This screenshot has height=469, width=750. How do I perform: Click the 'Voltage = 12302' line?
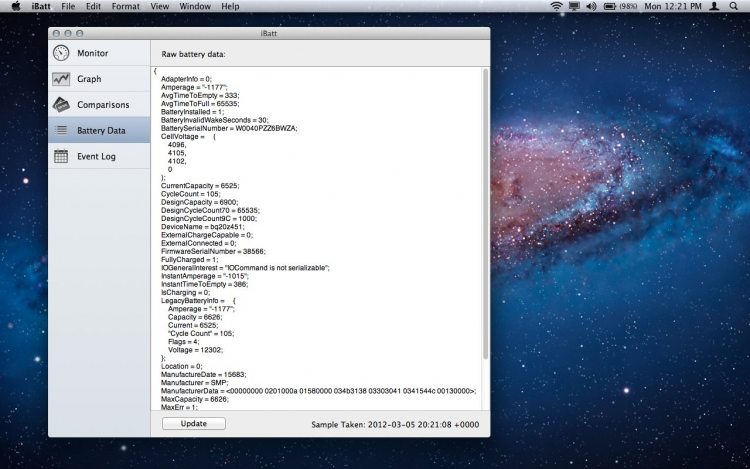pyautogui.click(x=195, y=350)
